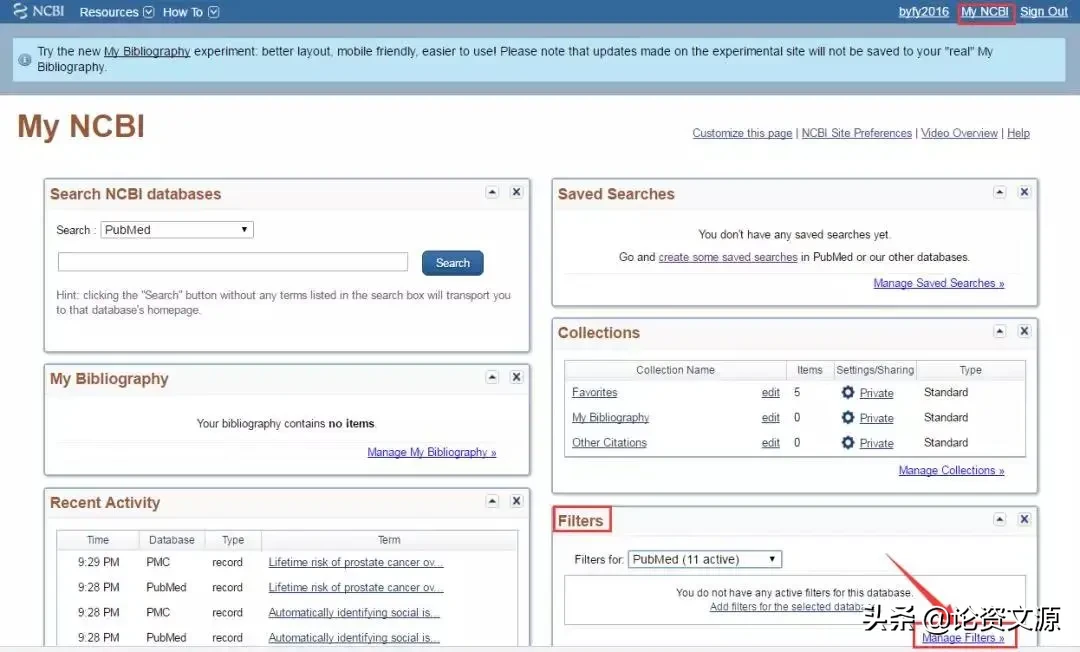Collapse the Search NCBI databases panel
This screenshot has width=1080, height=652.
(492, 192)
